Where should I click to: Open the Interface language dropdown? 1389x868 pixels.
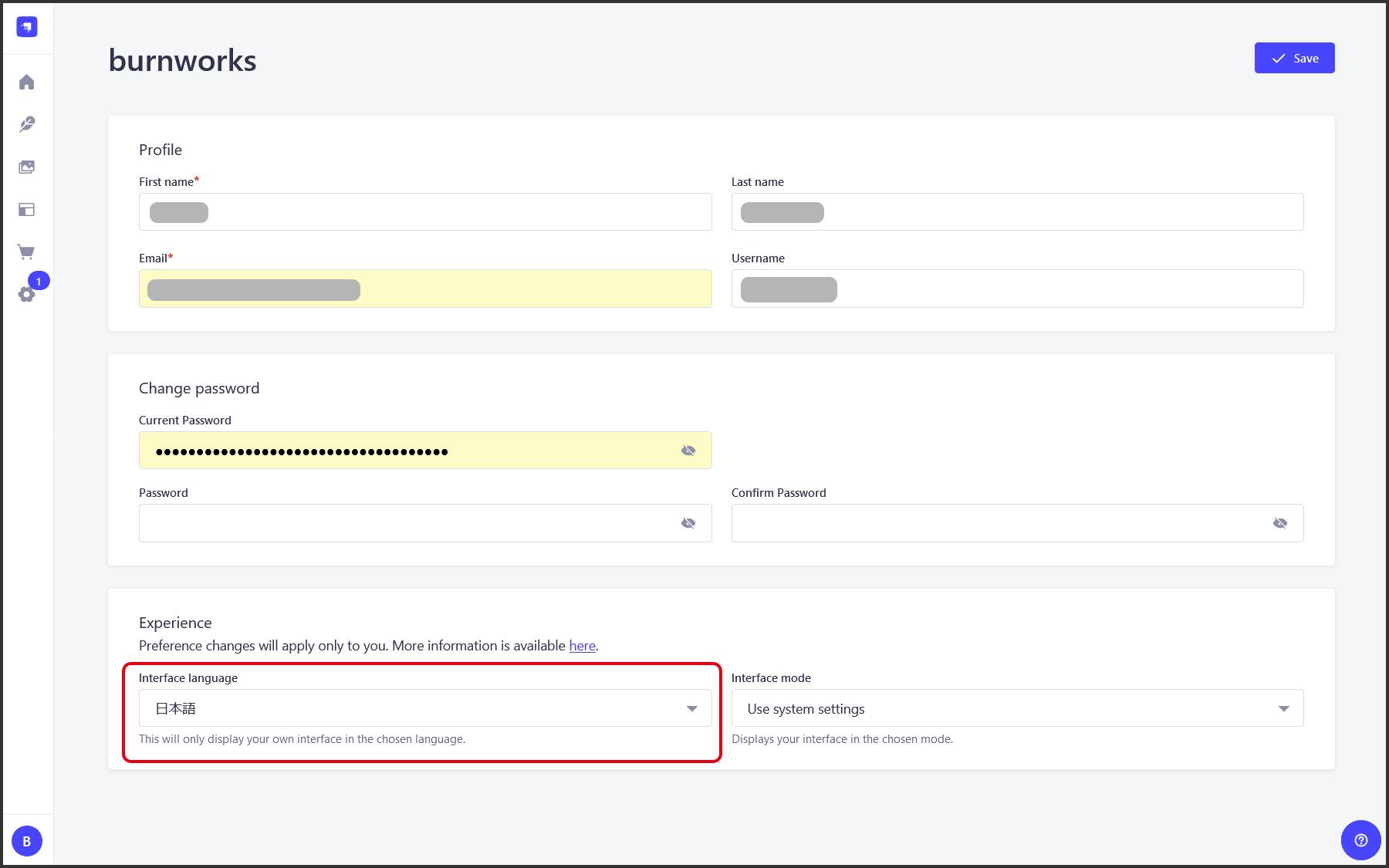425,708
